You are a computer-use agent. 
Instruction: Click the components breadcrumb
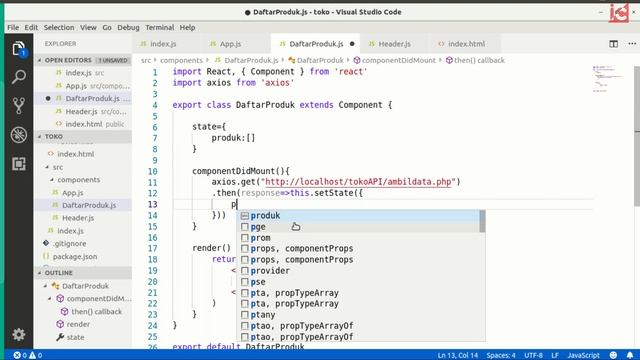pos(181,60)
